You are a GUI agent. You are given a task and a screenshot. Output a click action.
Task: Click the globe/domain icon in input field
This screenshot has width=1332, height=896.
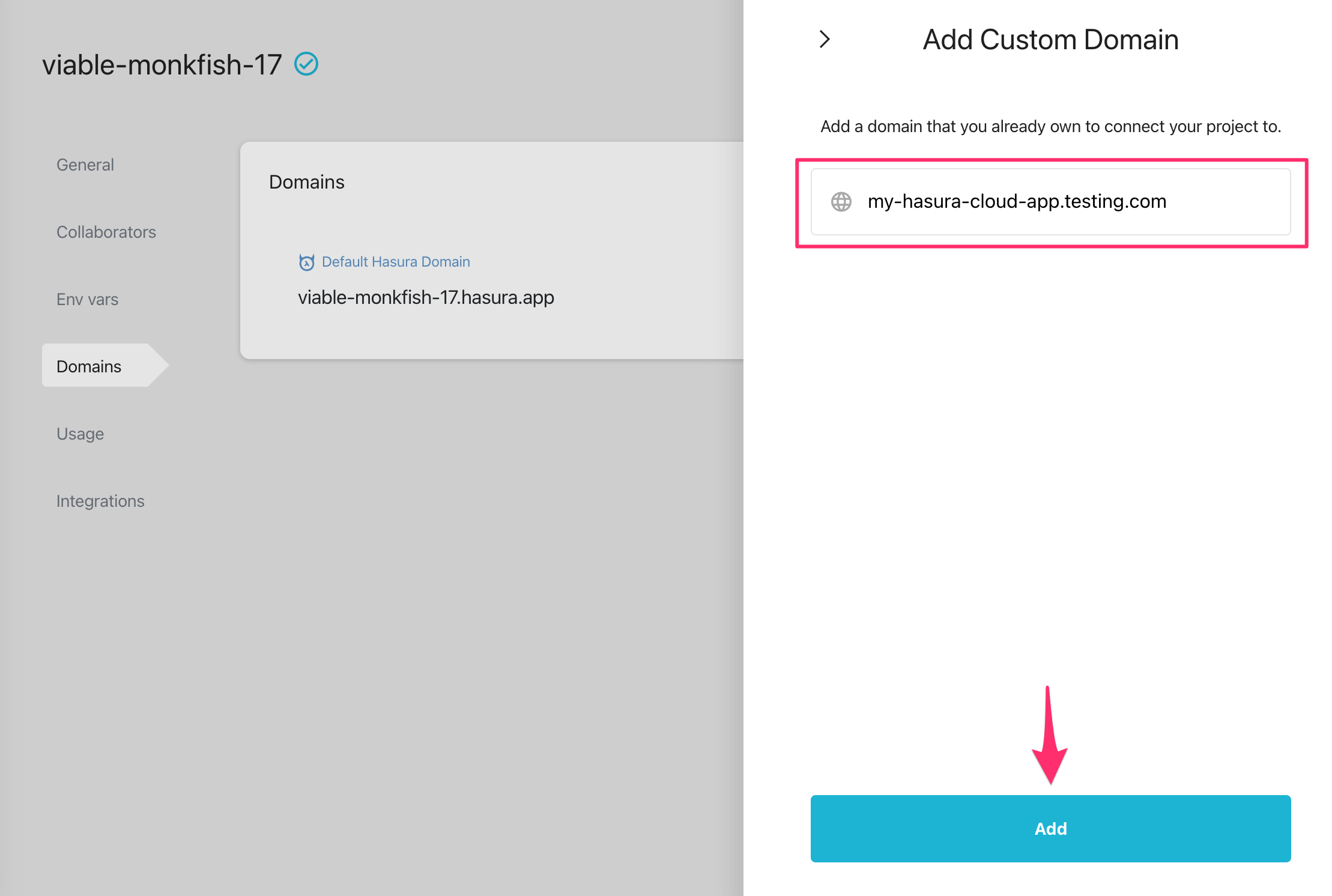click(x=840, y=201)
